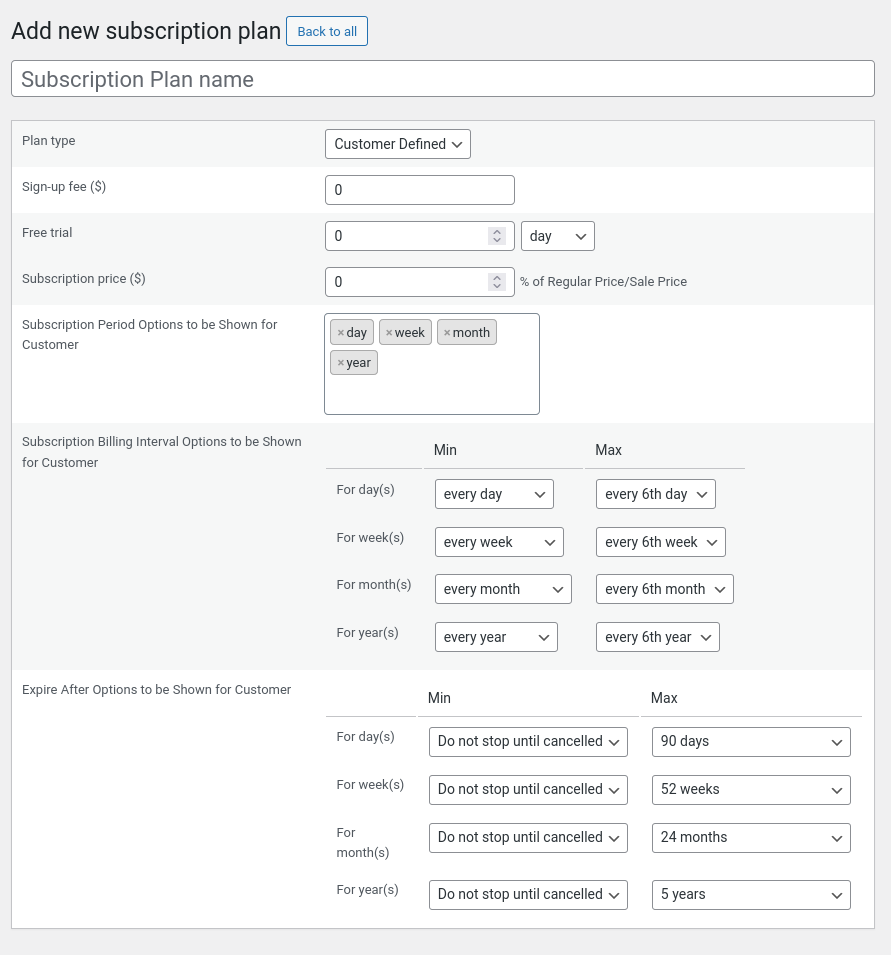Expand Max billing interval 'every 6th week'
This screenshot has width=891, height=955.
point(660,542)
